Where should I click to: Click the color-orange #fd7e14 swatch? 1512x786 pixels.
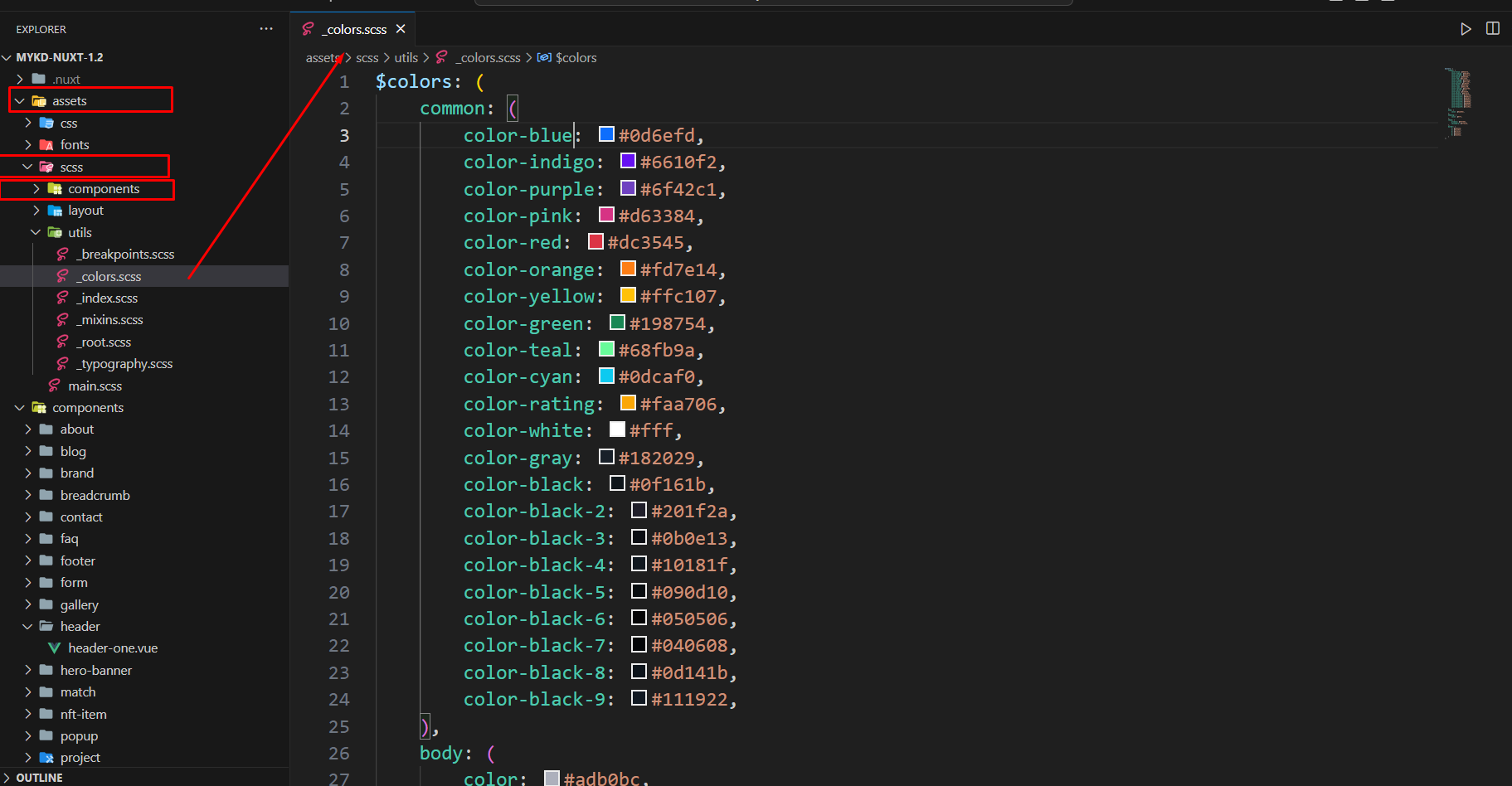(628, 269)
